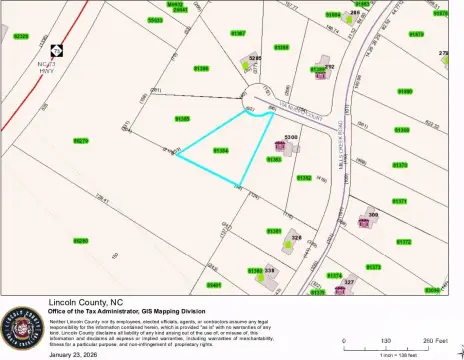The image size is (464, 360).
Task: Select parcel label 91385
Action: point(182,119)
